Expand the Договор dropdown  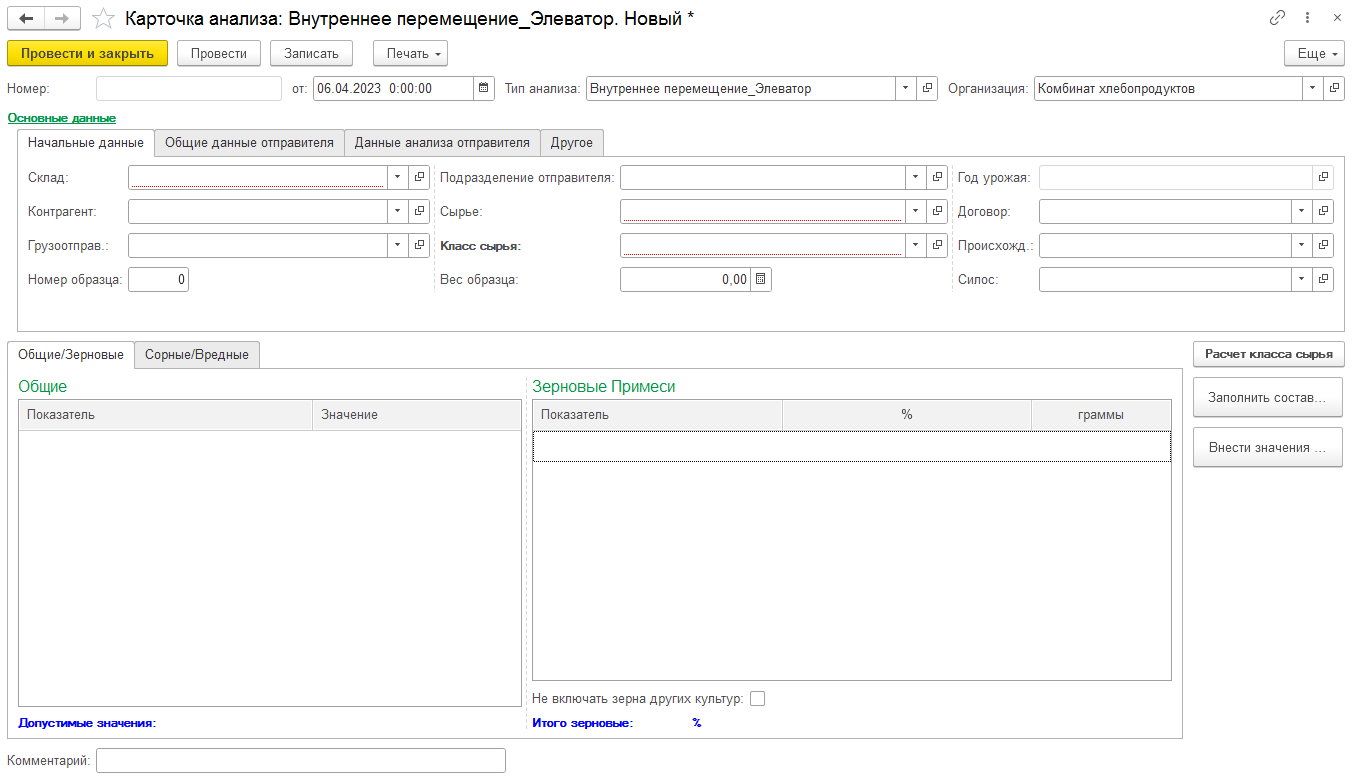click(x=1301, y=211)
